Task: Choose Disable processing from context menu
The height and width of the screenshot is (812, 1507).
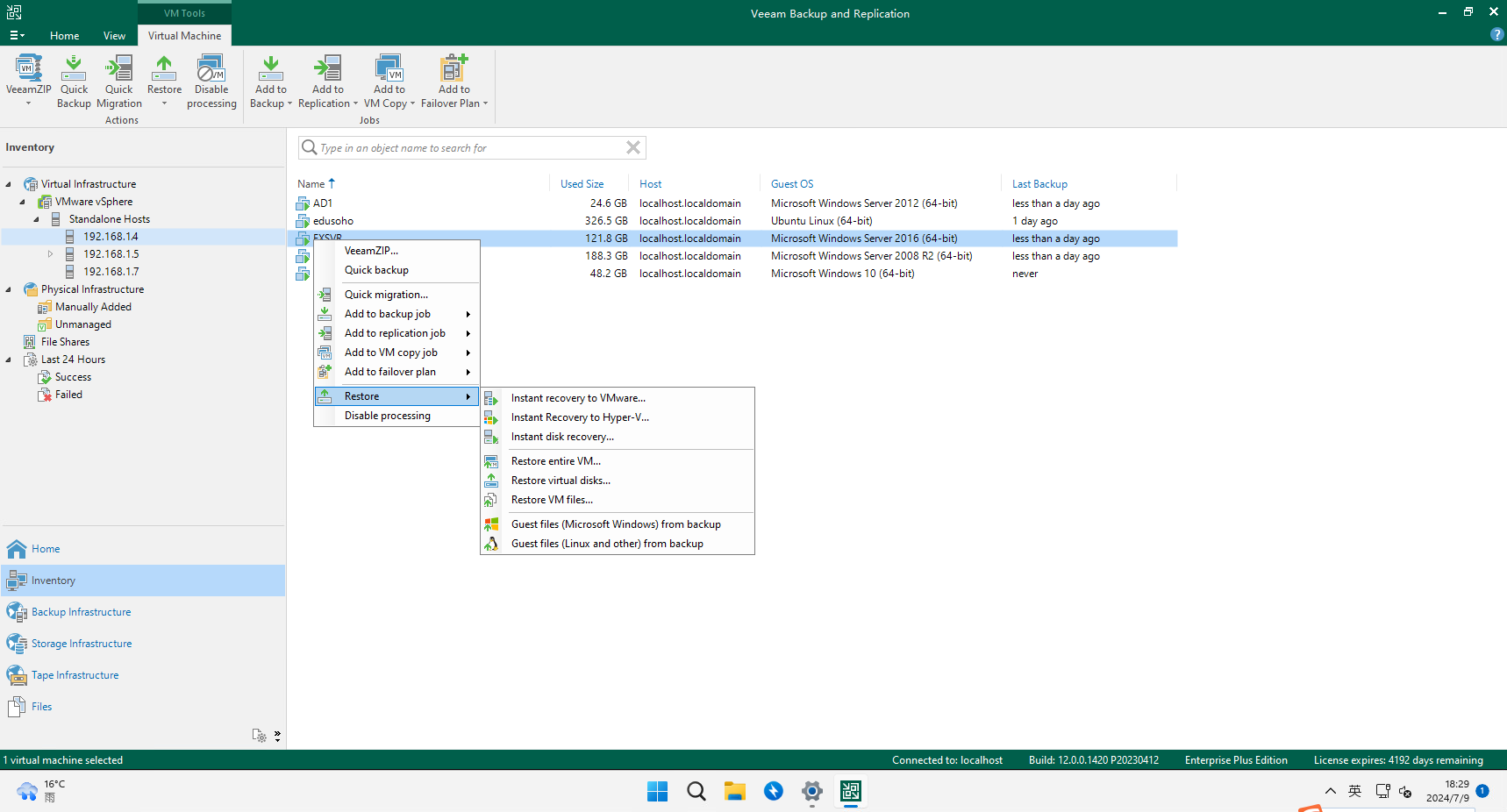Action: coord(396,416)
